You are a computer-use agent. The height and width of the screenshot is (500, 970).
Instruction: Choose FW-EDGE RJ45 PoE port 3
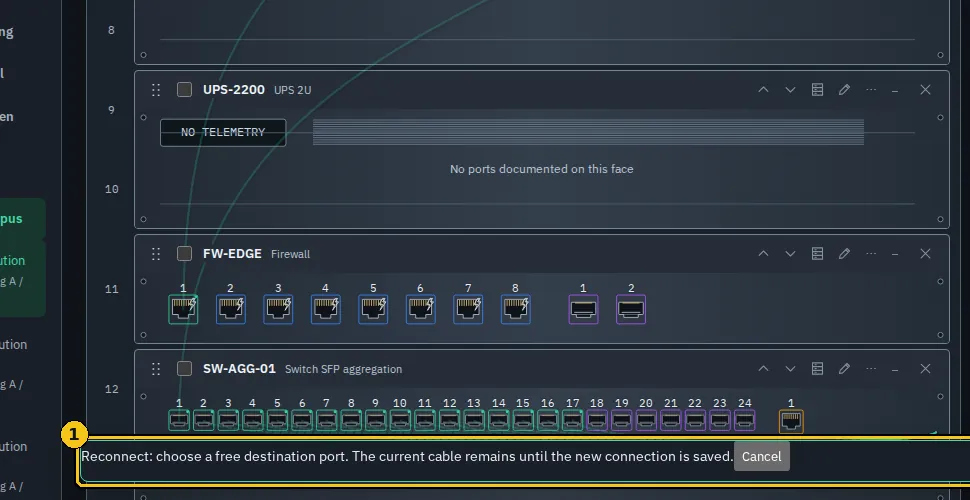(278, 309)
